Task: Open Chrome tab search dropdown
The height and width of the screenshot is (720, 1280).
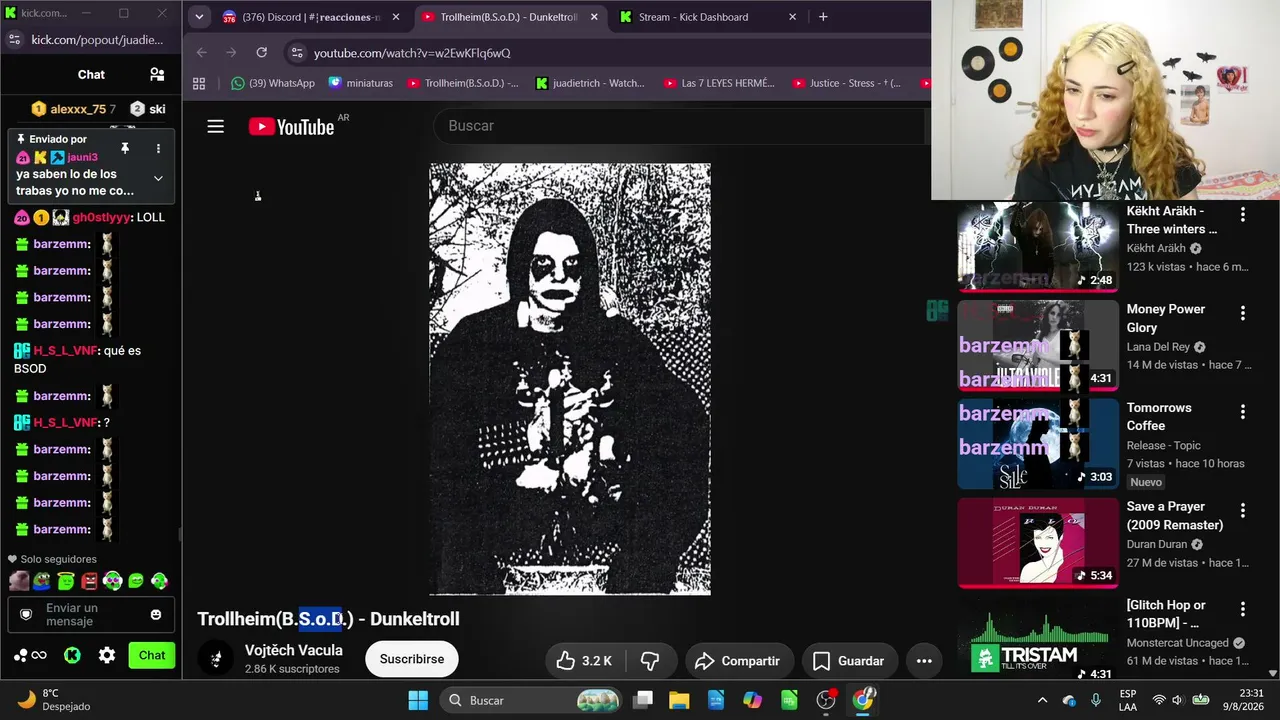Action: coord(199,17)
